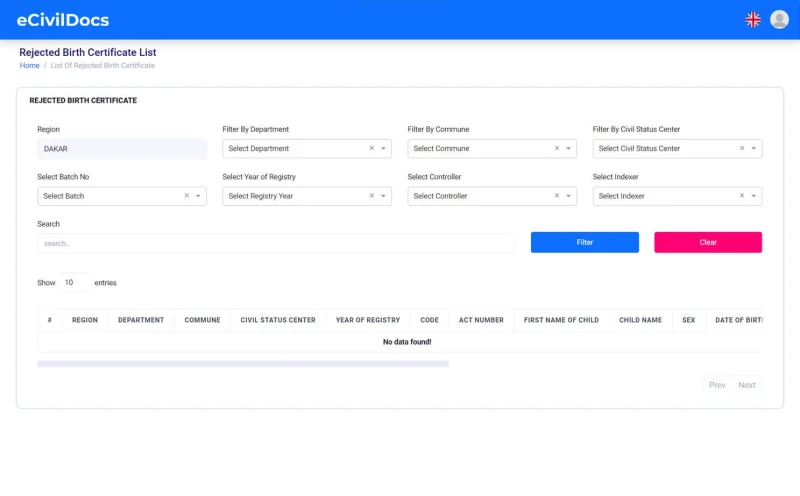The image size is (800, 496).
Task: Click the Prev pagination button
Action: [717, 385]
